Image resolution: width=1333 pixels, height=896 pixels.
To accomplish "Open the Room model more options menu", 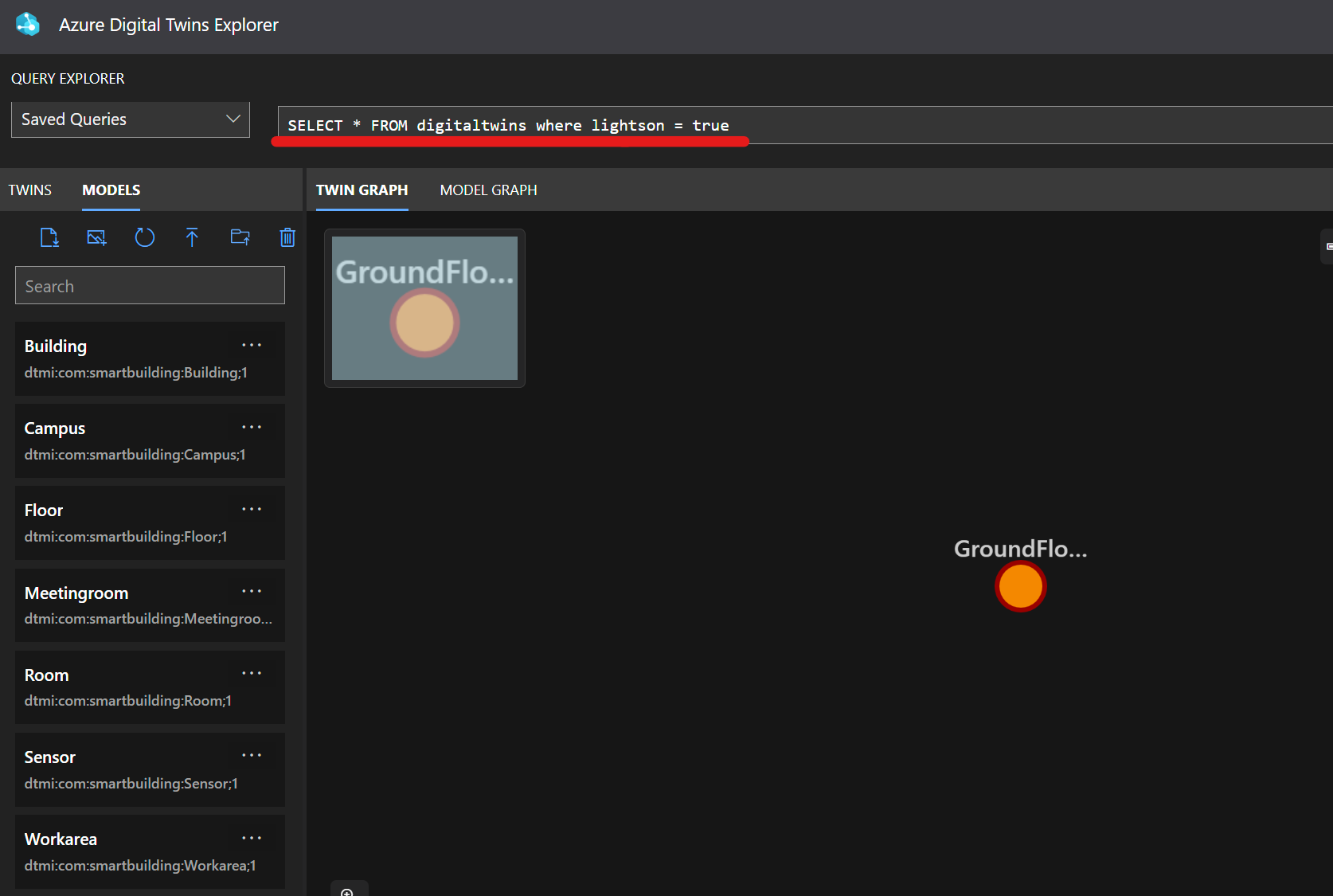I will (x=252, y=673).
